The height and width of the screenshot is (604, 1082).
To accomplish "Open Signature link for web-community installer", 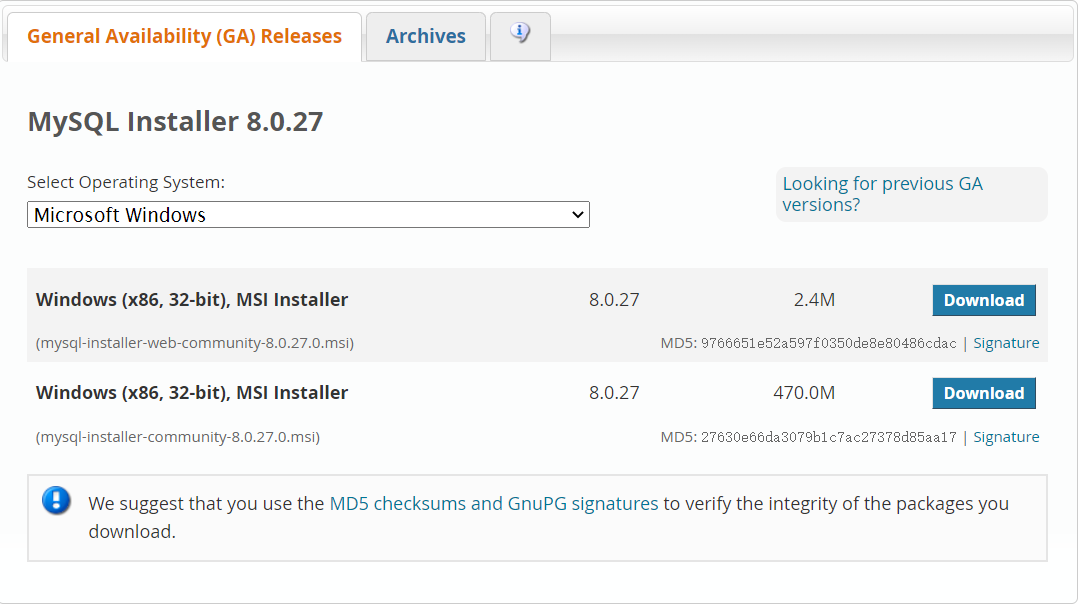I will click(x=1006, y=343).
